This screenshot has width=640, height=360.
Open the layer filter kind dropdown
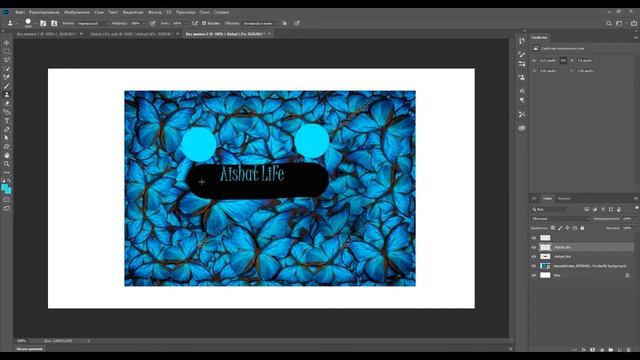click(551, 209)
